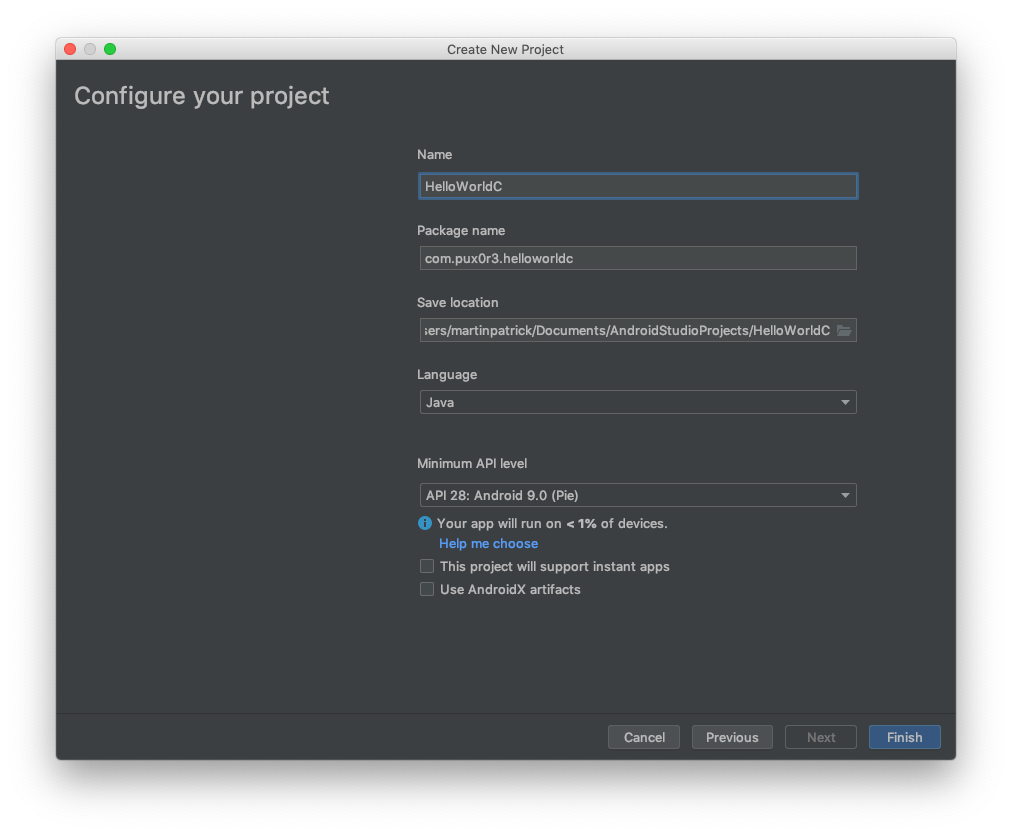Click the Language dropdown arrow

[x=846, y=401]
